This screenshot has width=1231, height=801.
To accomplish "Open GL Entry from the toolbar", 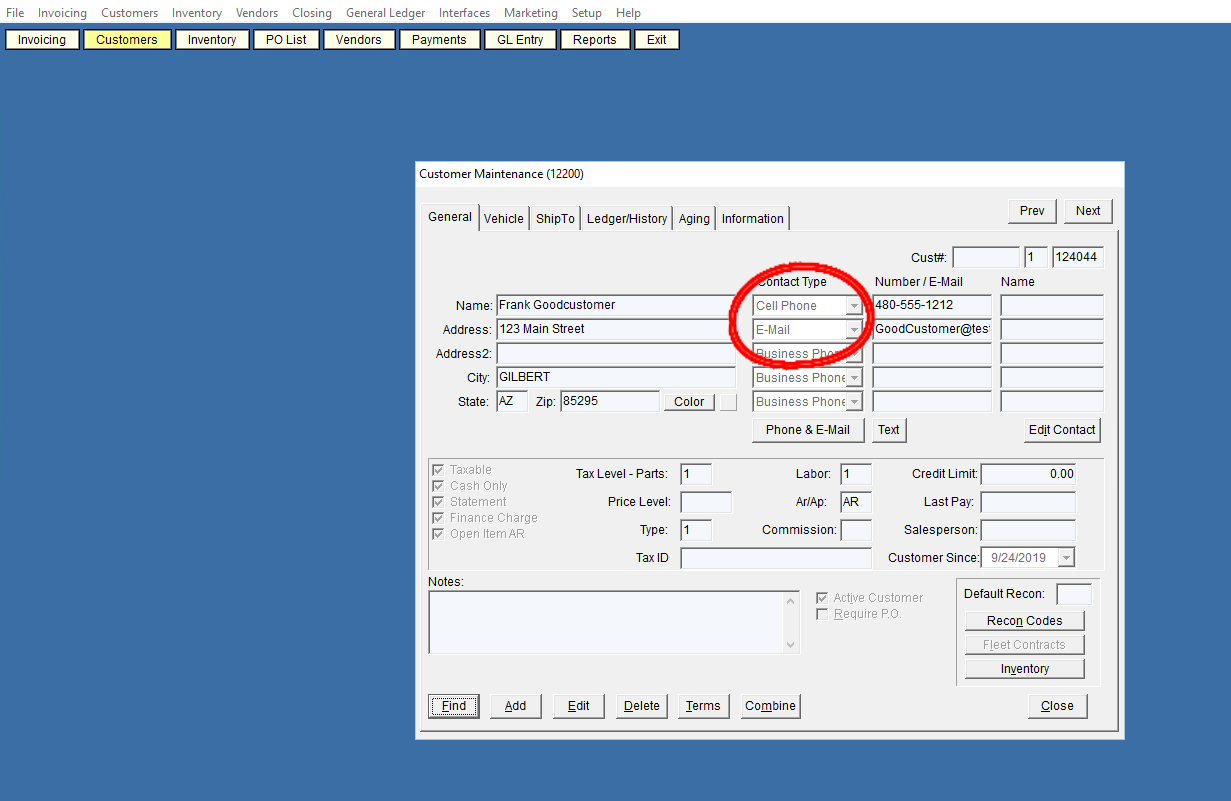I will click(x=520, y=40).
